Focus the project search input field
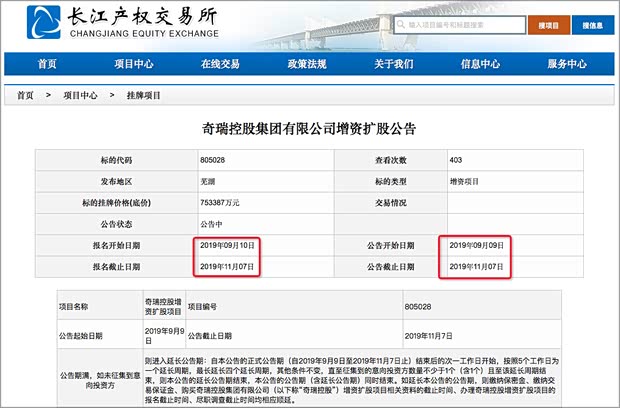The height and width of the screenshot is (408, 620). point(459,25)
